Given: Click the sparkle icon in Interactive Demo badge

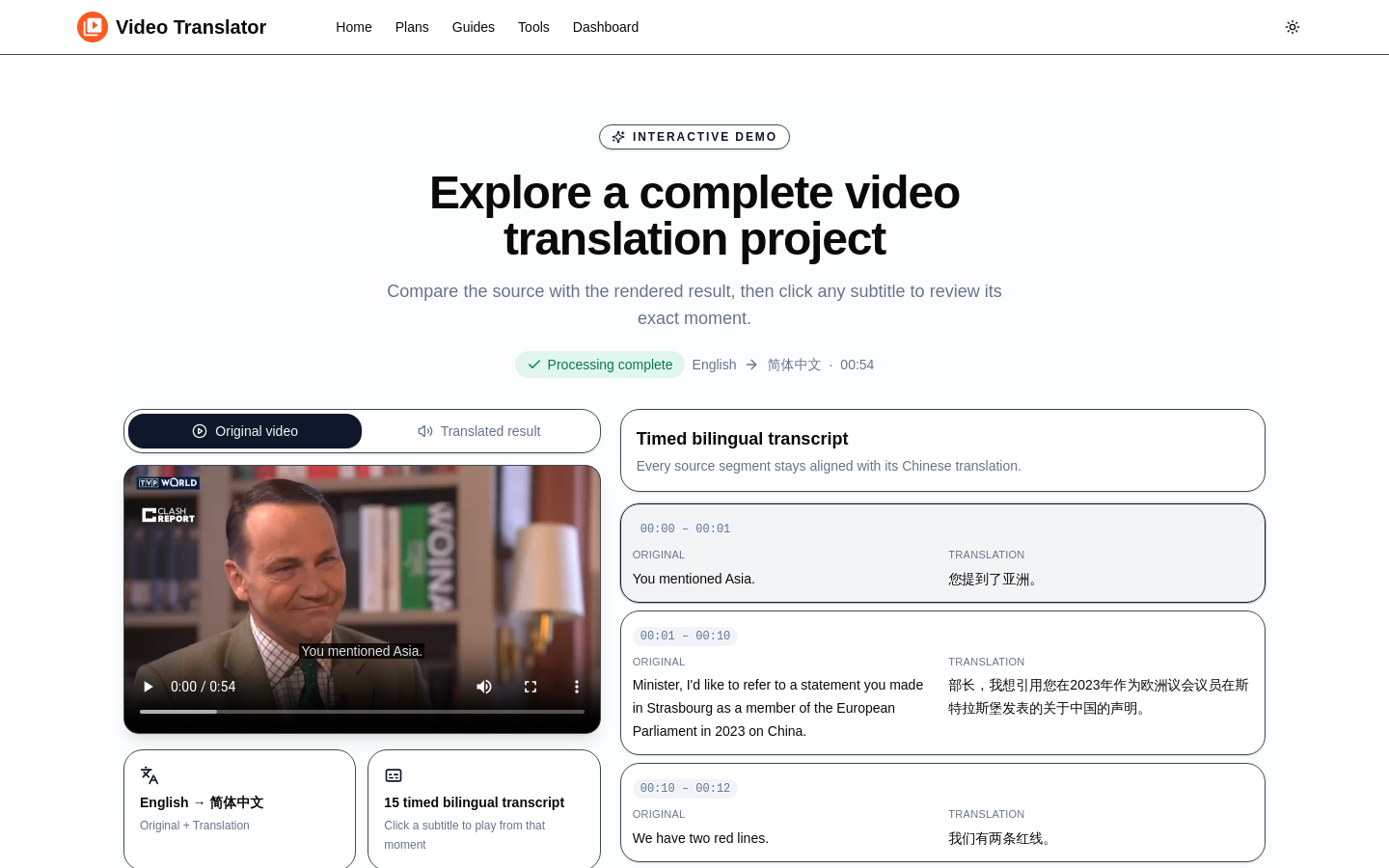Looking at the screenshot, I should (x=618, y=137).
